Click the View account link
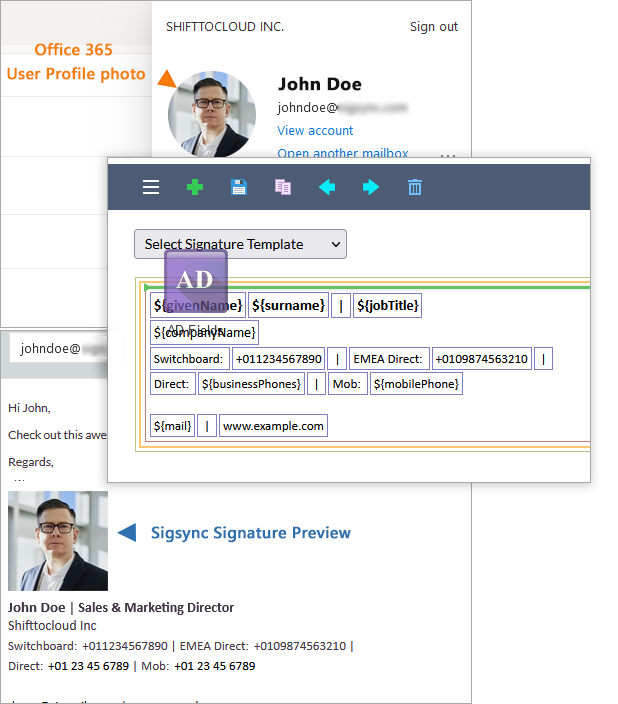This screenshot has height=704, width=618. pyautogui.click(x=315, y=131)
